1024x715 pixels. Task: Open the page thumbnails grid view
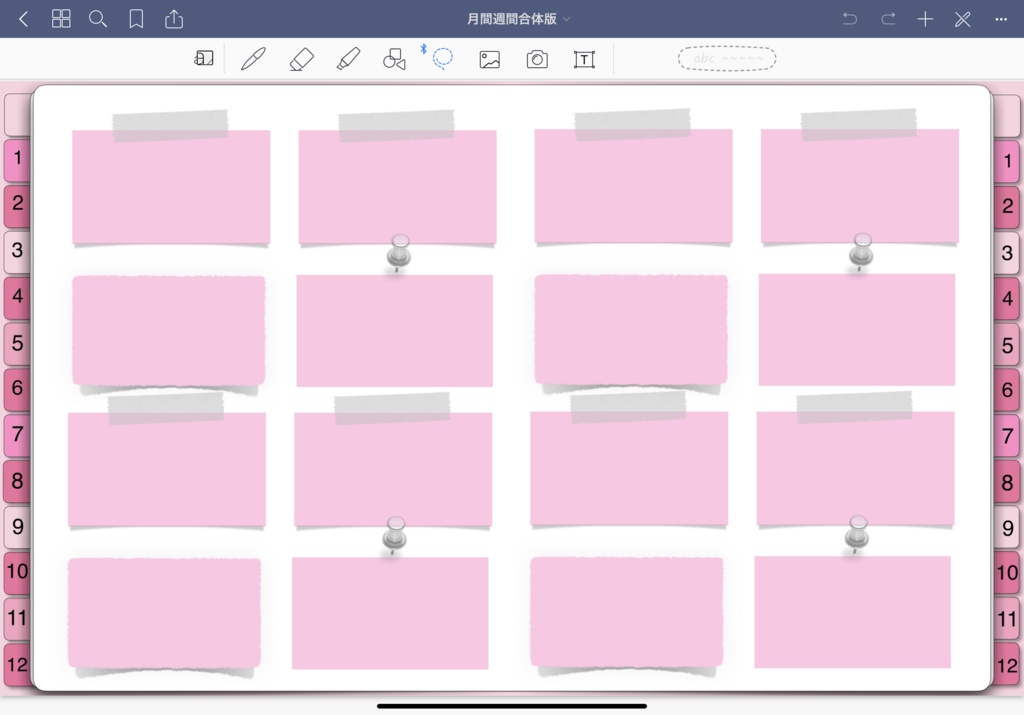(61, 19)
